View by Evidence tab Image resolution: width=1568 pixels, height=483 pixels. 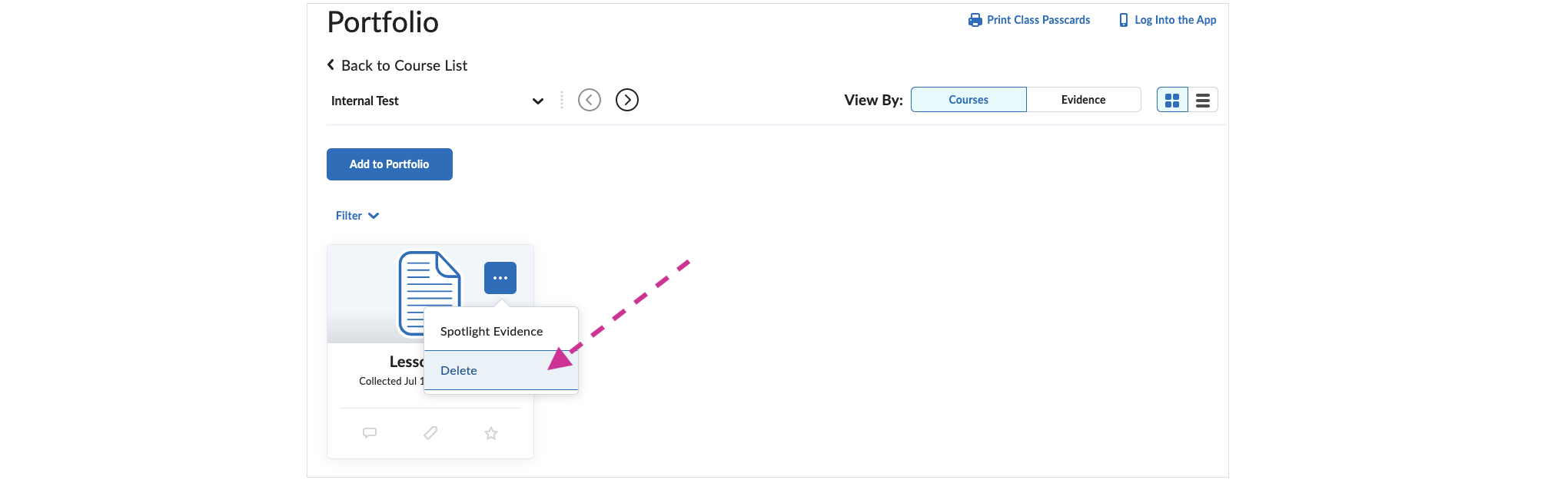pos(1084,100)
